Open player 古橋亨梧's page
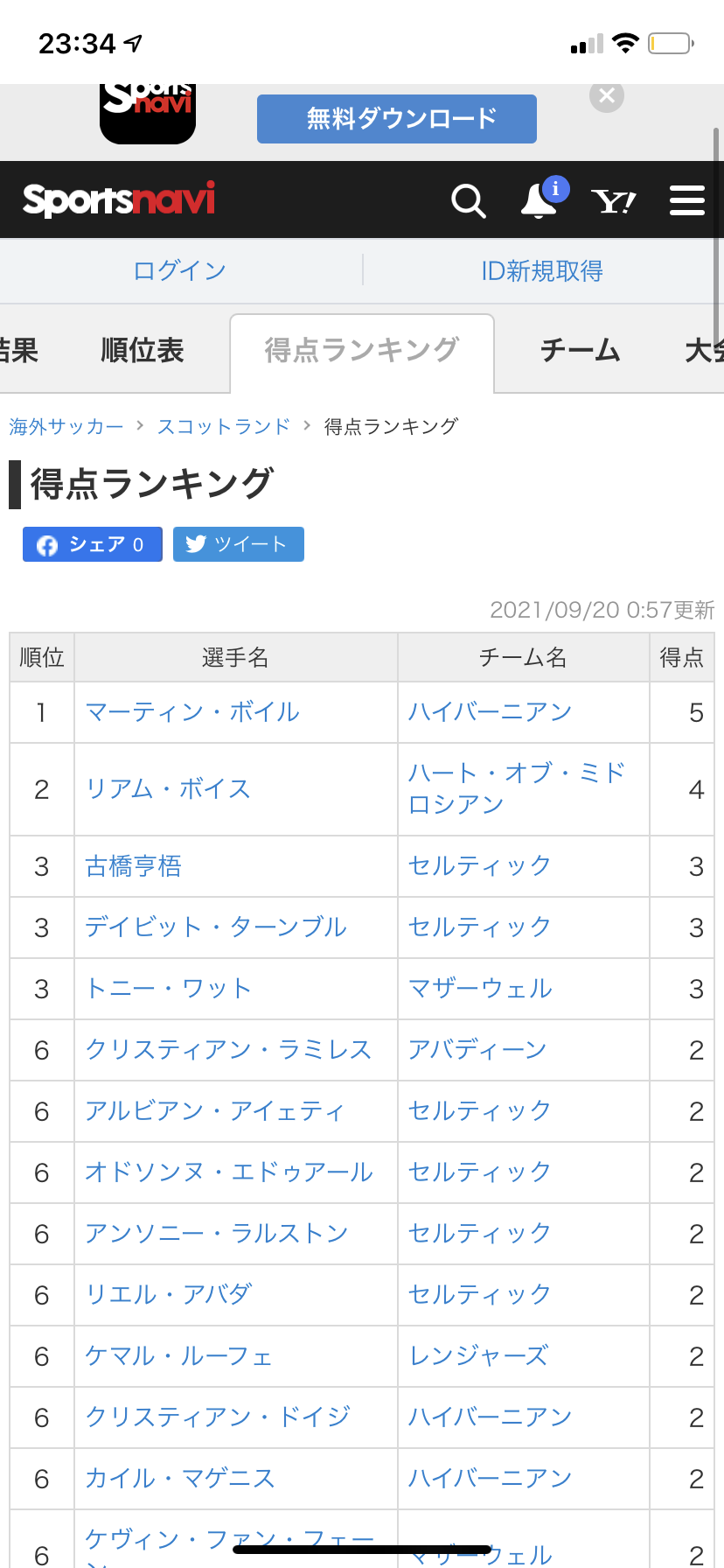Image resolution: width=724 pixels, height=1568 pixels. click(x=134, y=866)
